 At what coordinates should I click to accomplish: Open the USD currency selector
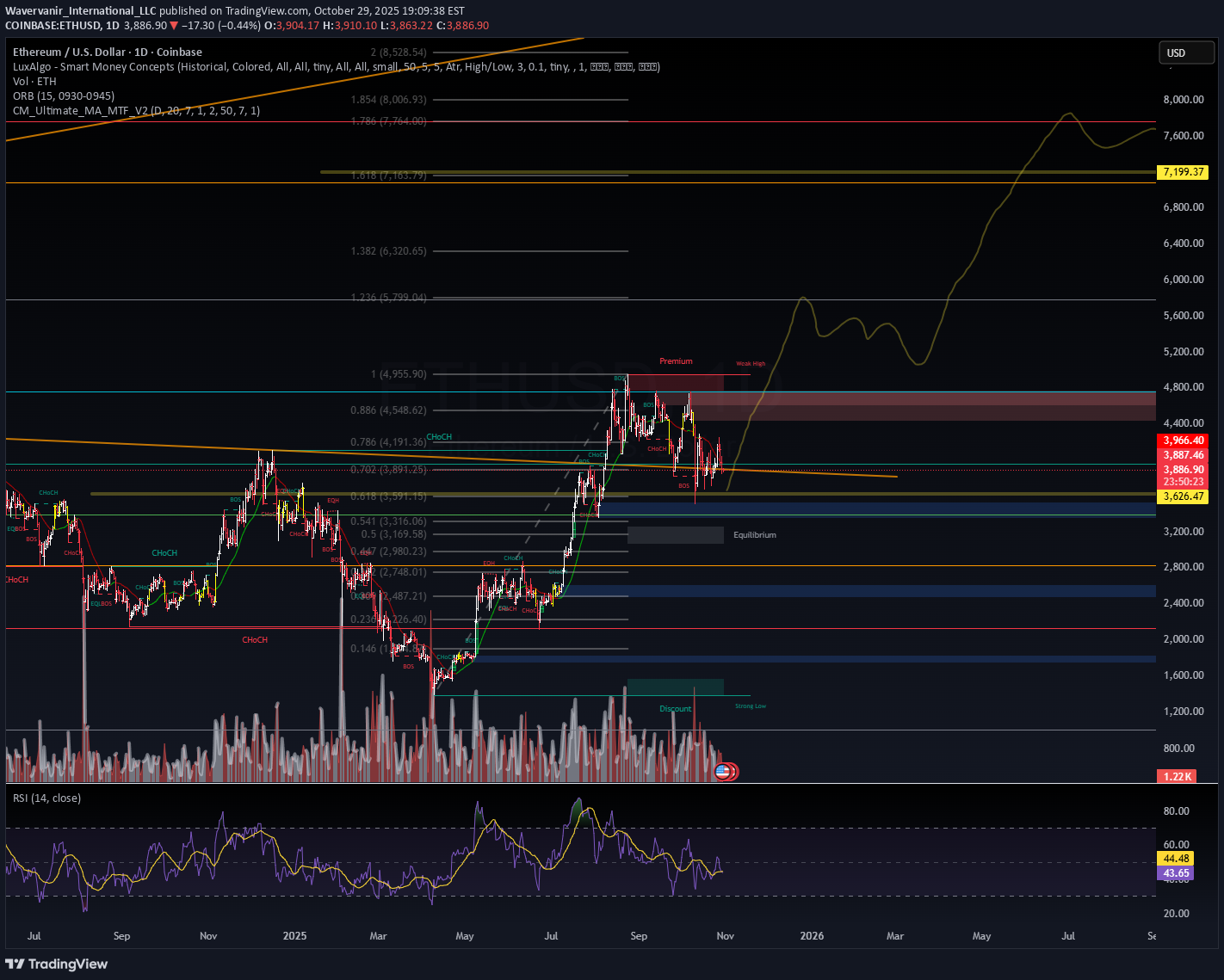(1184, 53)
